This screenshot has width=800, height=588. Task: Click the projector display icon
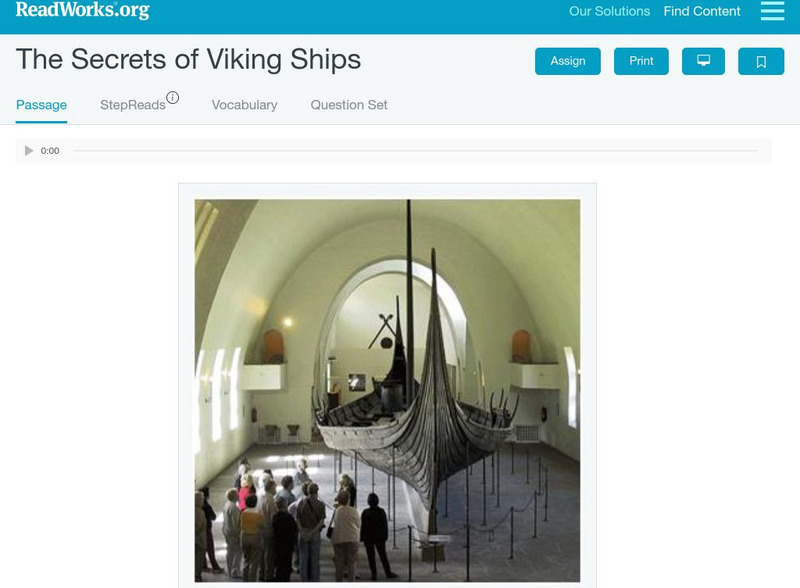pyautogui.click(x=705, y=60)
